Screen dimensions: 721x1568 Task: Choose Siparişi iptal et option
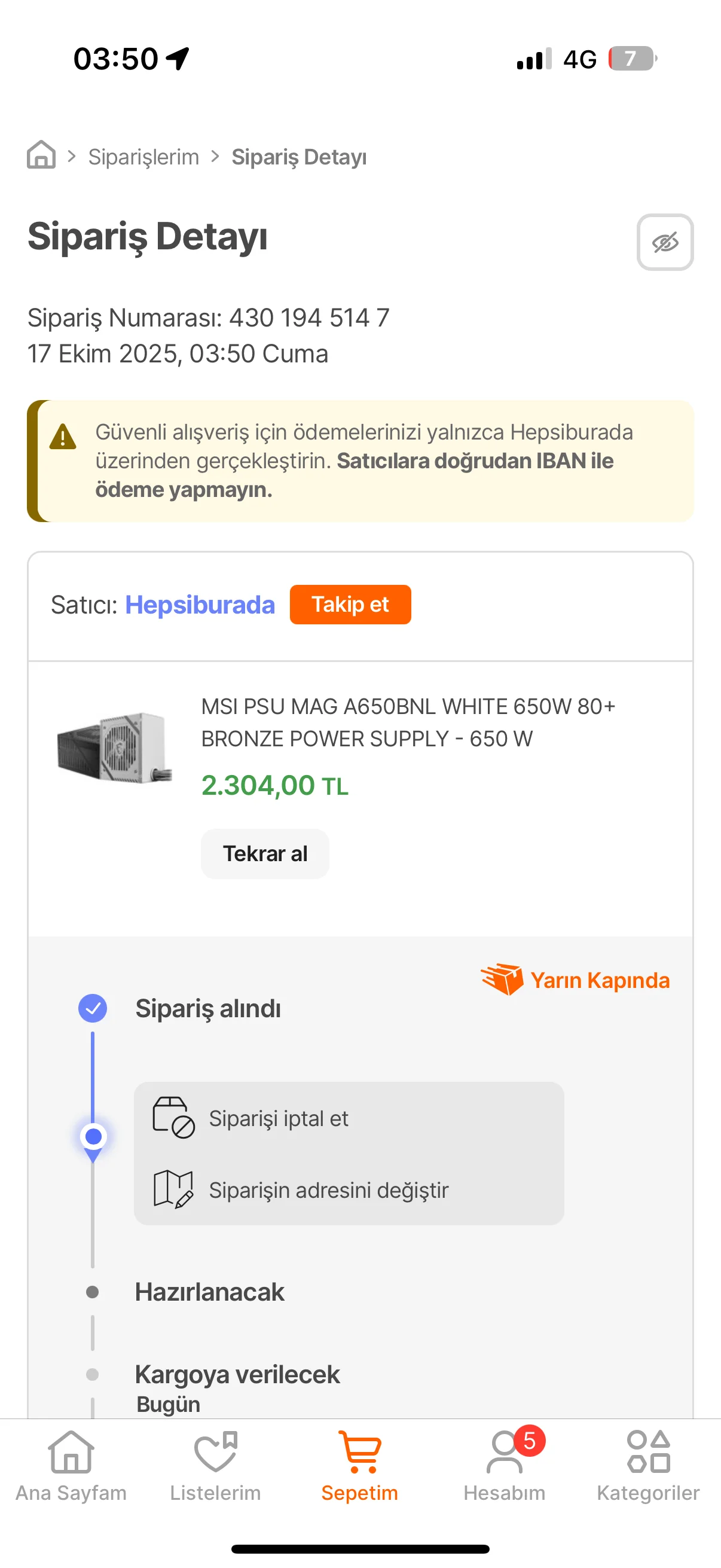point(279,1119)
